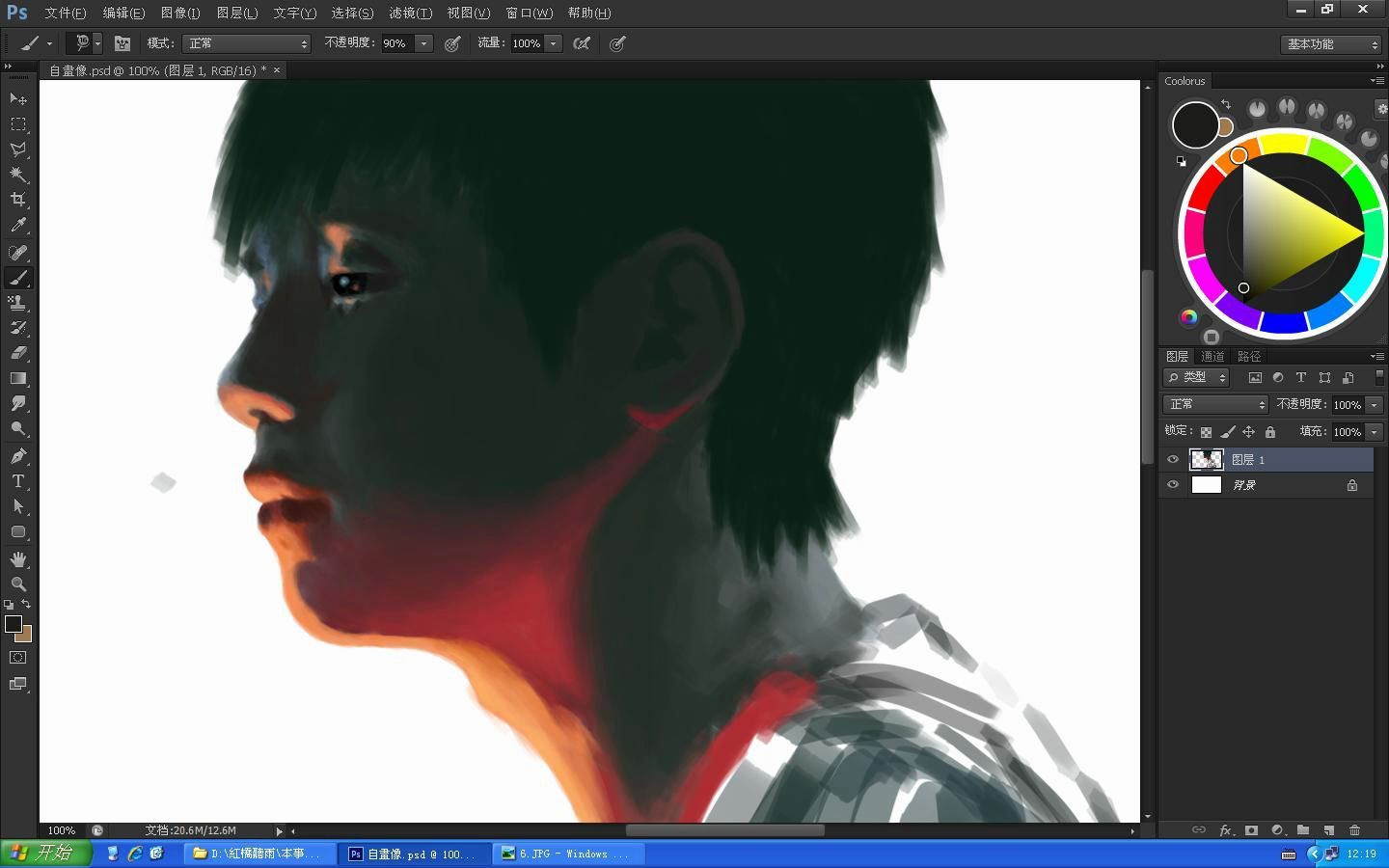This screenshot has width=1389, height=868.
Task: Open Coolorus settings gear
Action: pyautogui.click(x=1382, y=108)
